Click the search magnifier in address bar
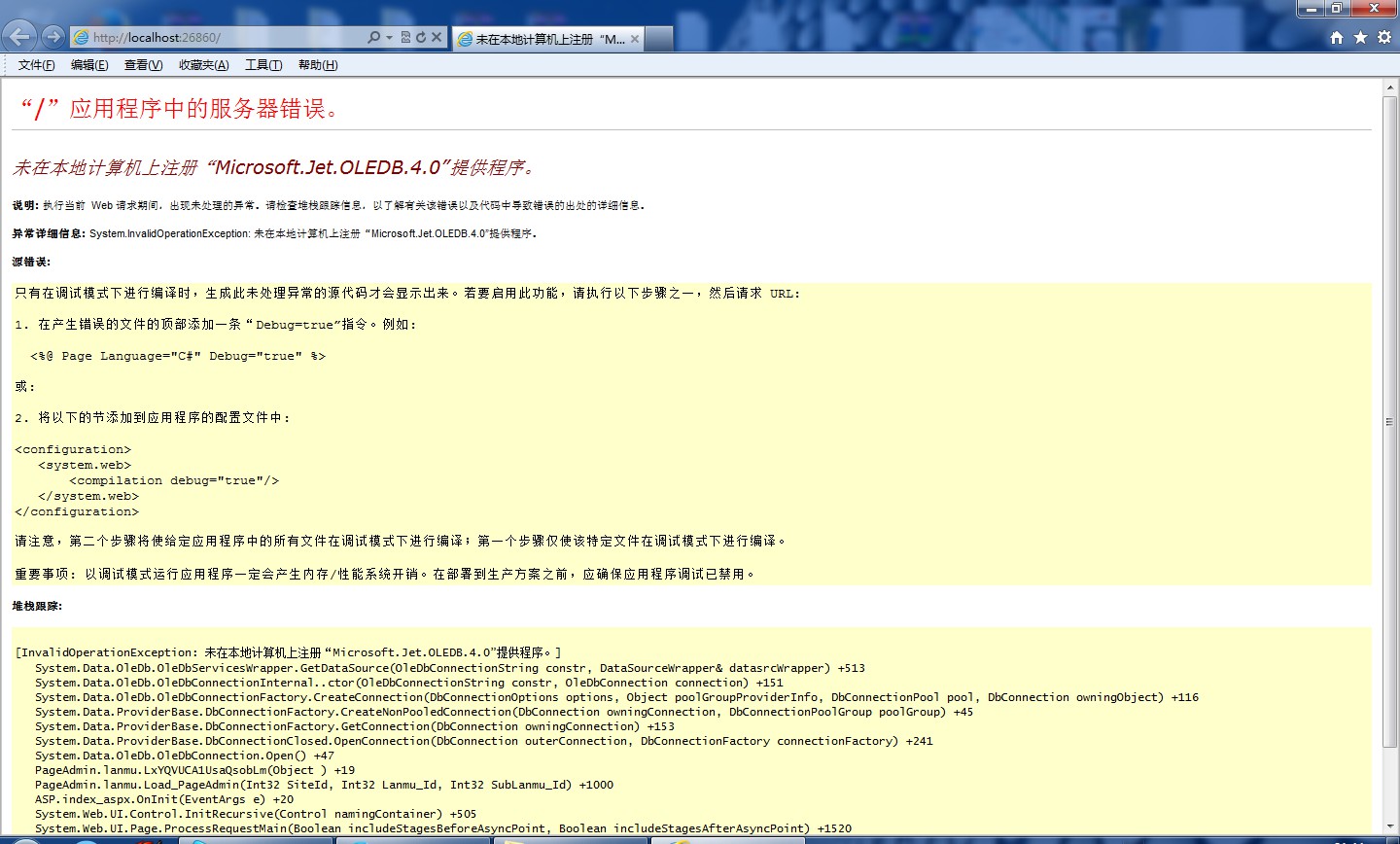 click(373, 37)
